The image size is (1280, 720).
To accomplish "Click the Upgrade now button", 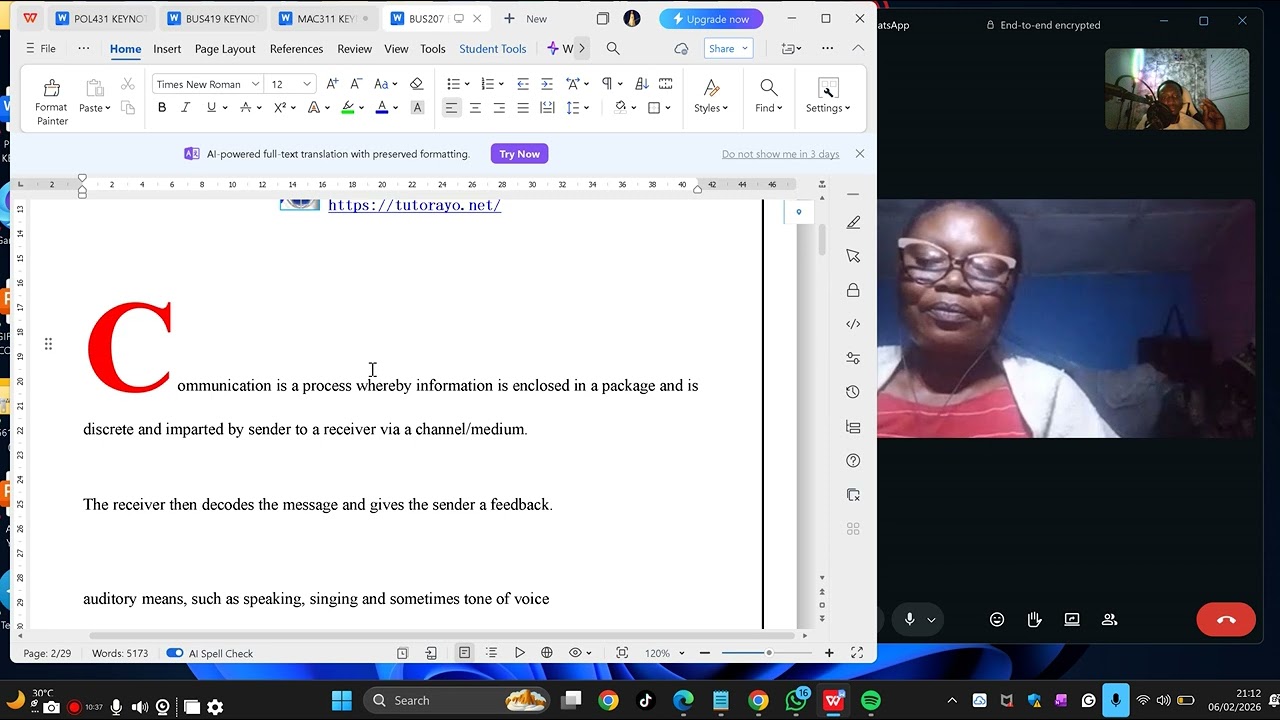I will [x=711, y=19].
